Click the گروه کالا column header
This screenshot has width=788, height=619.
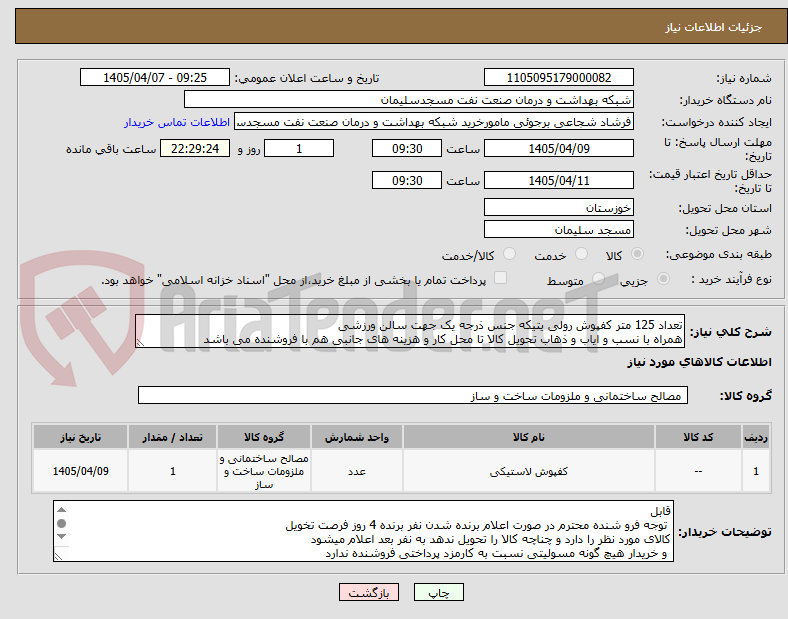coord(264,437)
